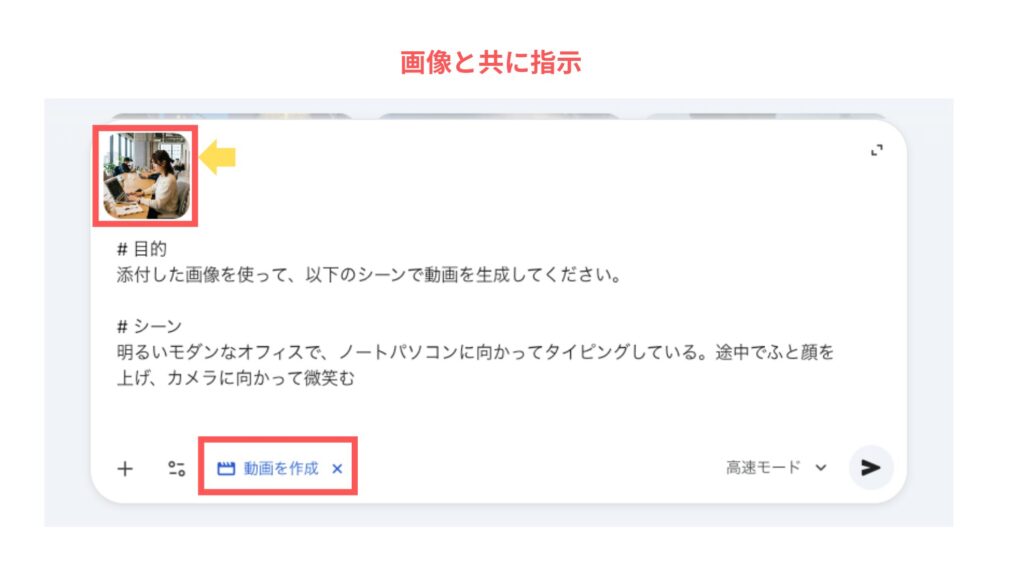Remove the 動画を作成 chip with its X
Image resolution: width=1024 pixels, height=584 pixels.
(337, 468)
